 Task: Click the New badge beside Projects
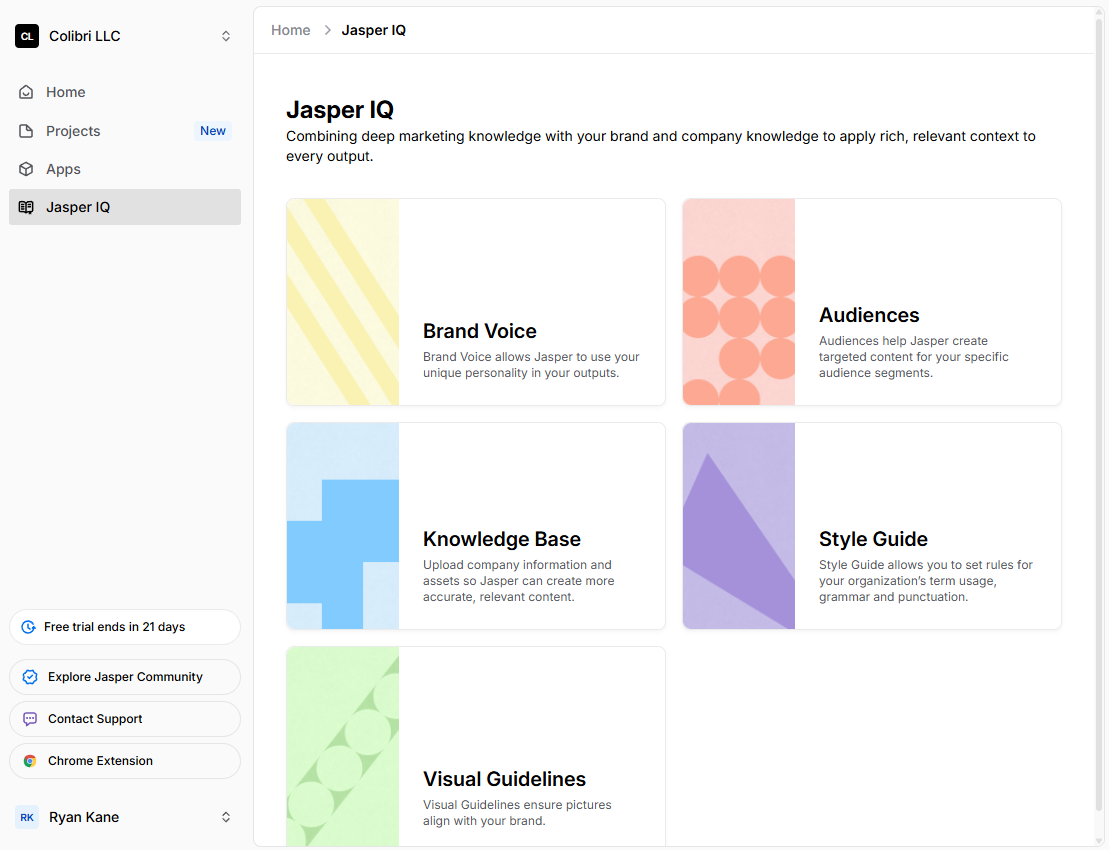[213, 131]
